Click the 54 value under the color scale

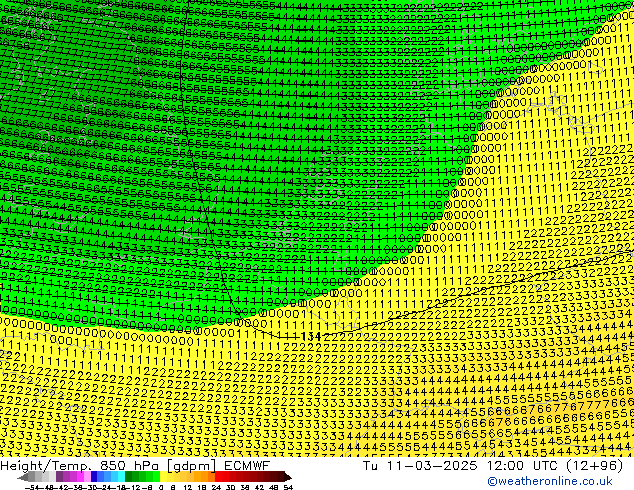click(x=288, y=488)
